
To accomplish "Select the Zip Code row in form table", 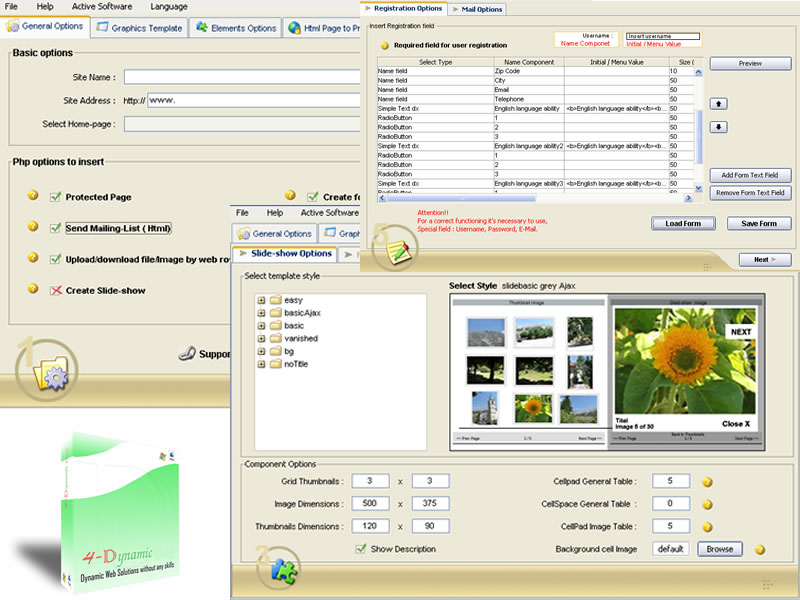I will (535, 71).
